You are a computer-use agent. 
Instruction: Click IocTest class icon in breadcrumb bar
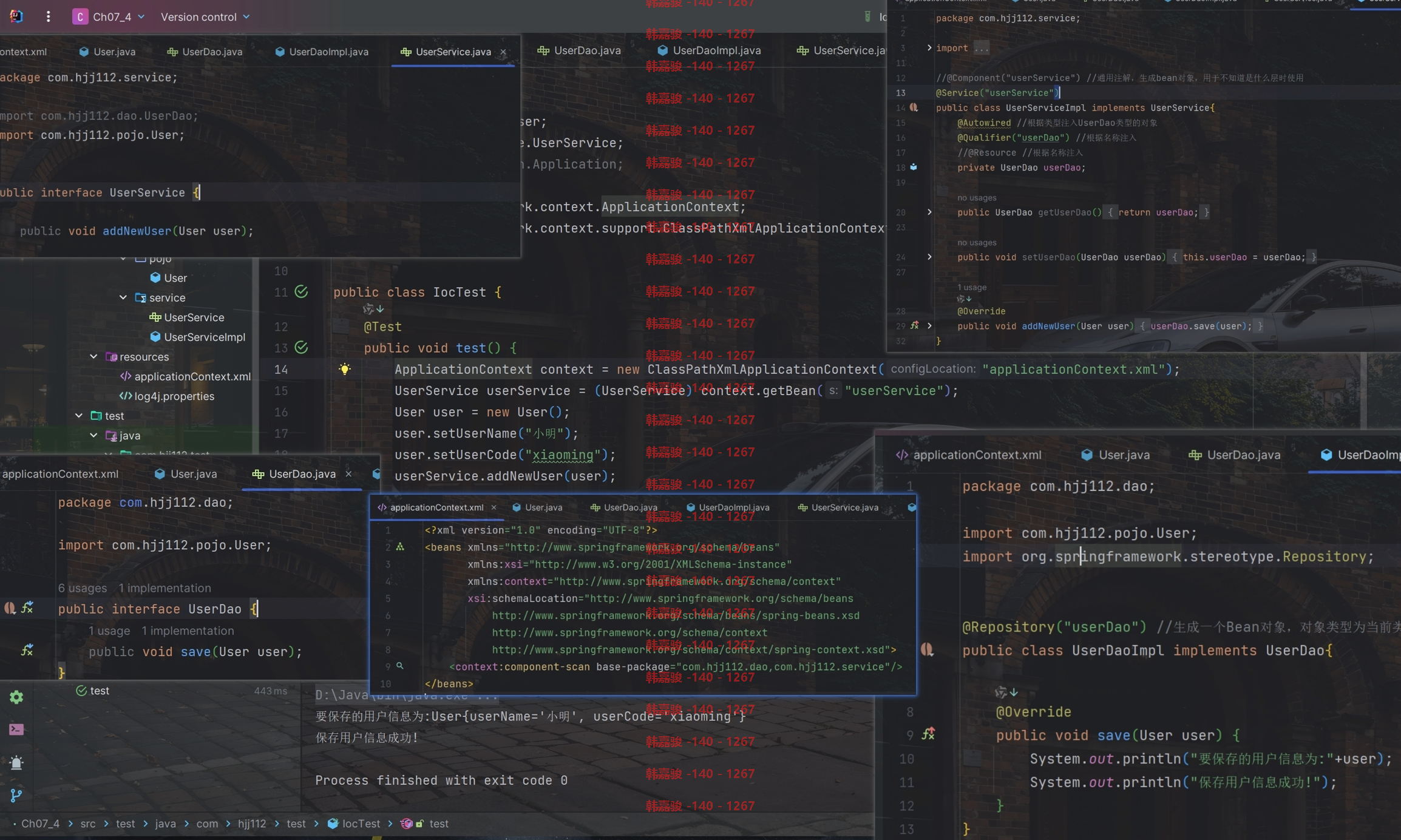point(333,824)
